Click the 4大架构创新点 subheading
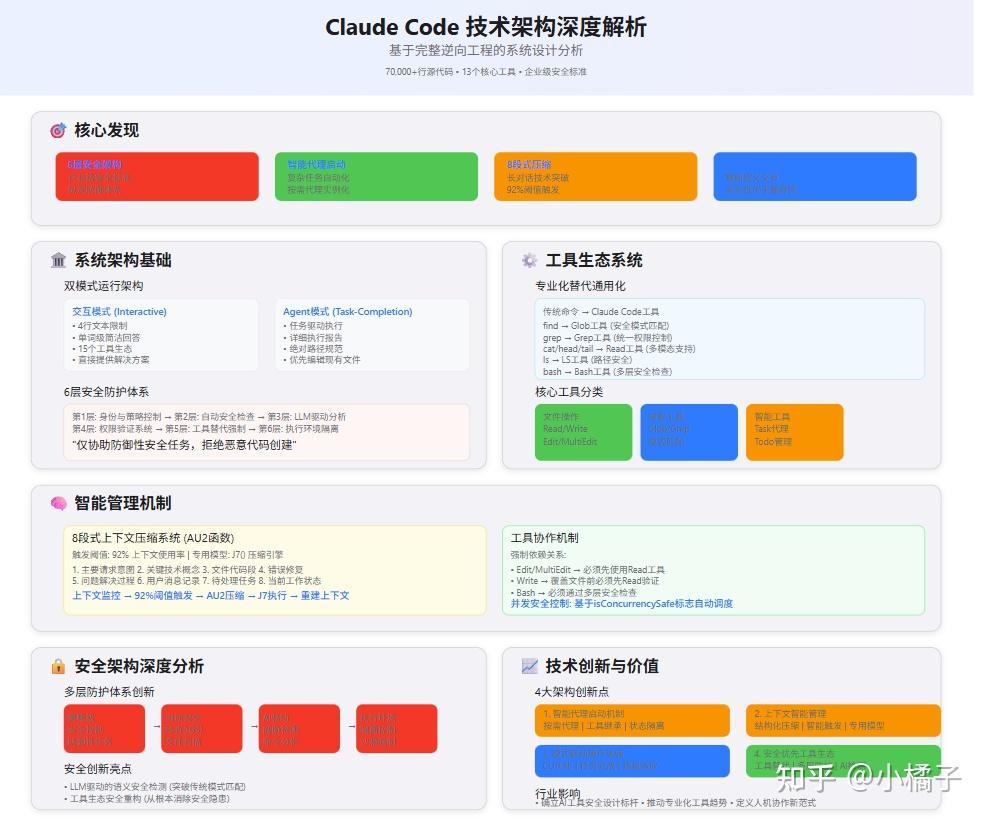 pos(572,692)
